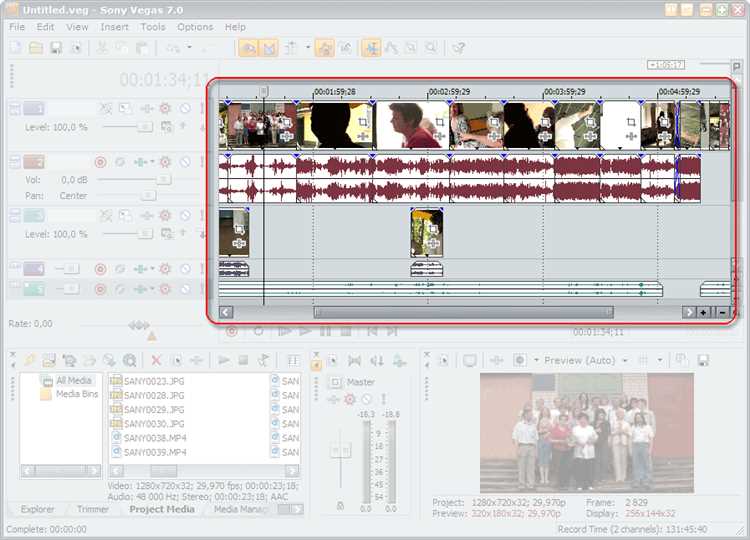This screenshot has height=540, width=750.
Task: Save preview snapshot with disk icon
Action: click(x=703, y=360)
